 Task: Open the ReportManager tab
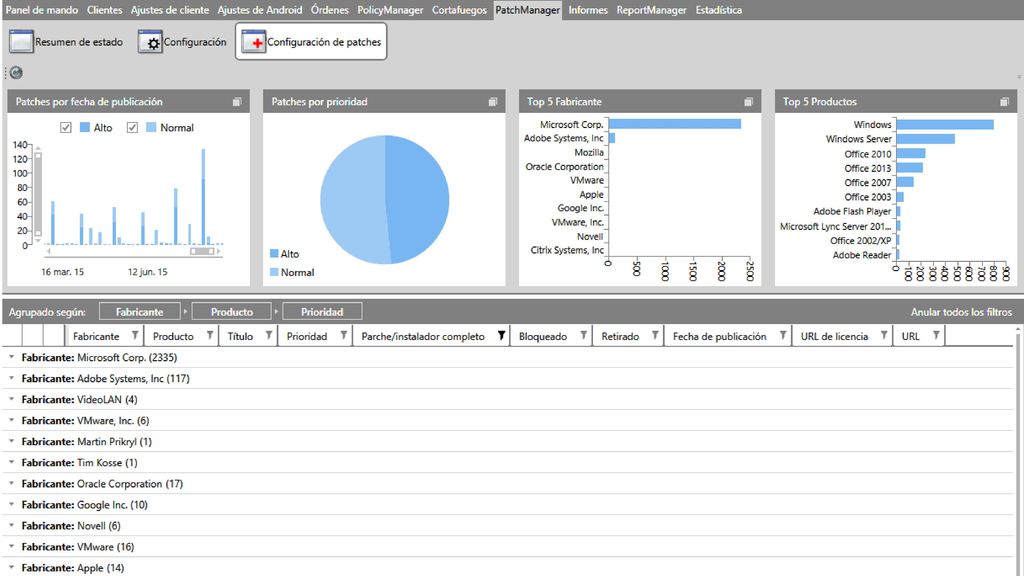(x=651, y=10)
